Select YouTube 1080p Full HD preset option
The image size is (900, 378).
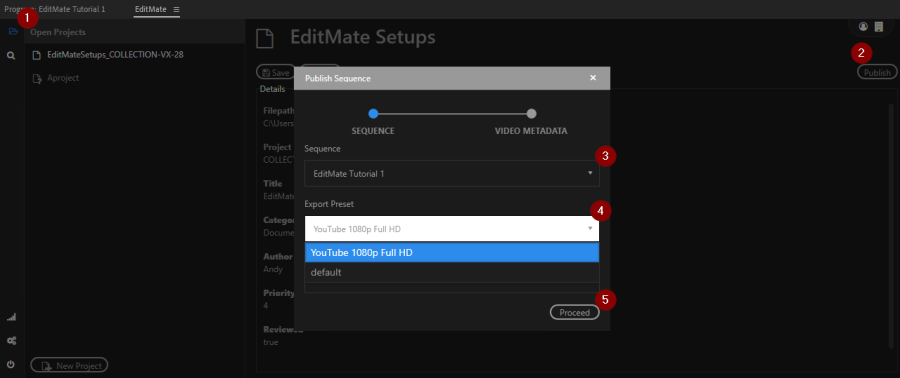(452, 252)
